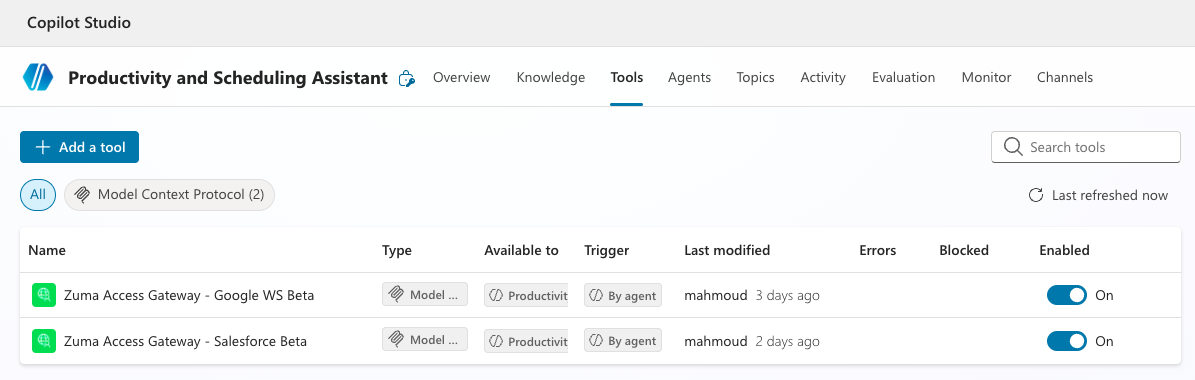Click mahmoud in the Google WS Beta row
Screen dimensions: 1195x380
point(716,295)
